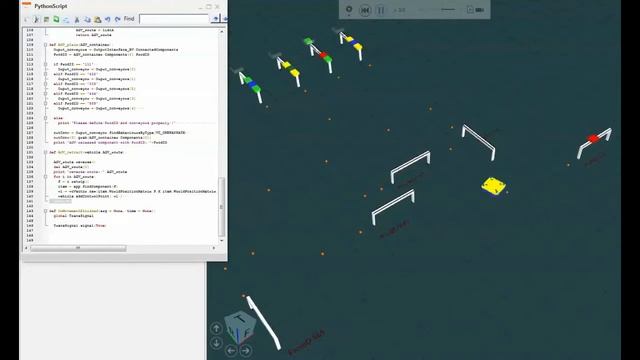The width and height of the screenshot is (640, 360).
Task: Collapse the for loop at line 136
Action: 45,177
